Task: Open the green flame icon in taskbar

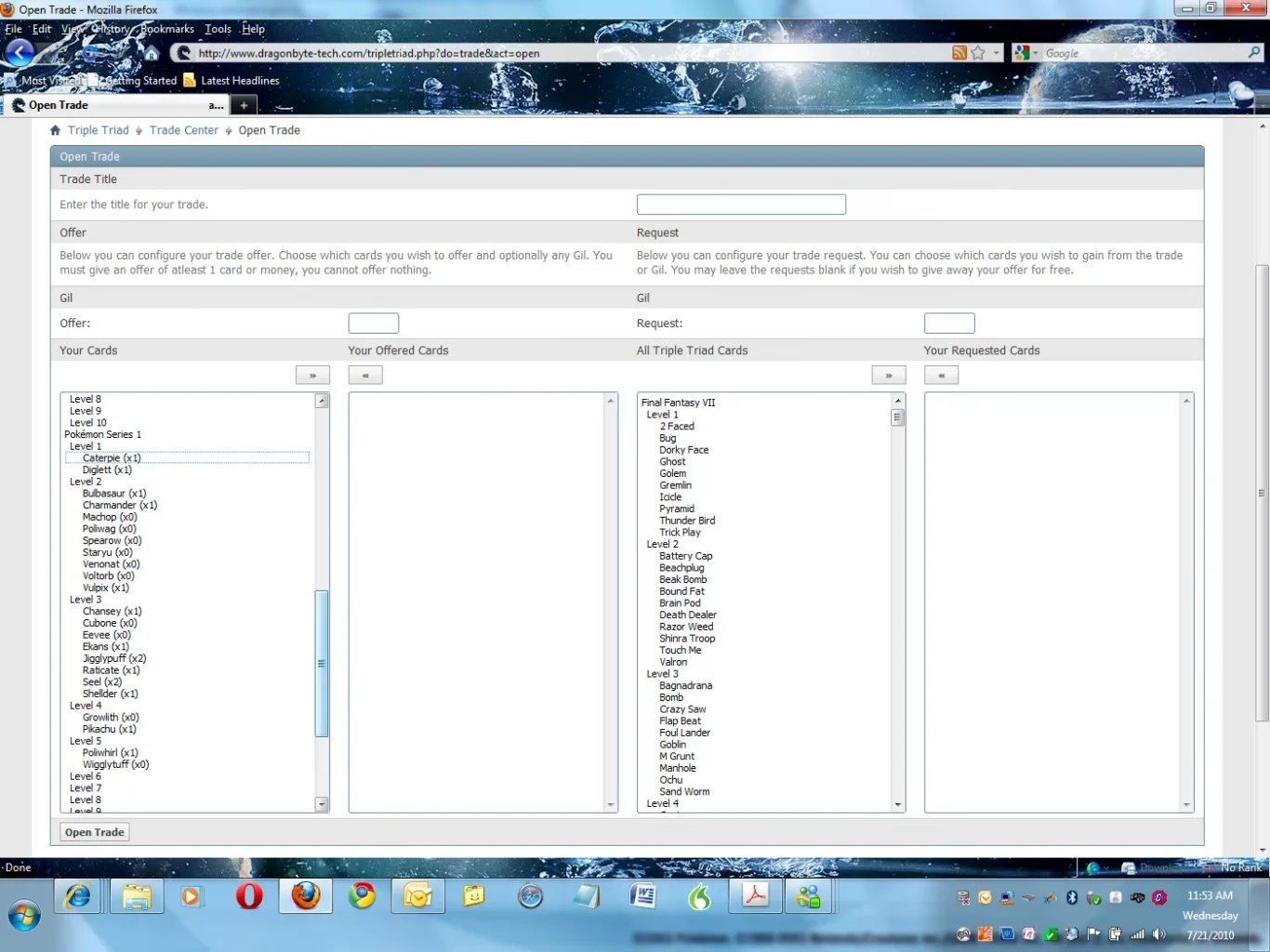Action: point(699,896)
